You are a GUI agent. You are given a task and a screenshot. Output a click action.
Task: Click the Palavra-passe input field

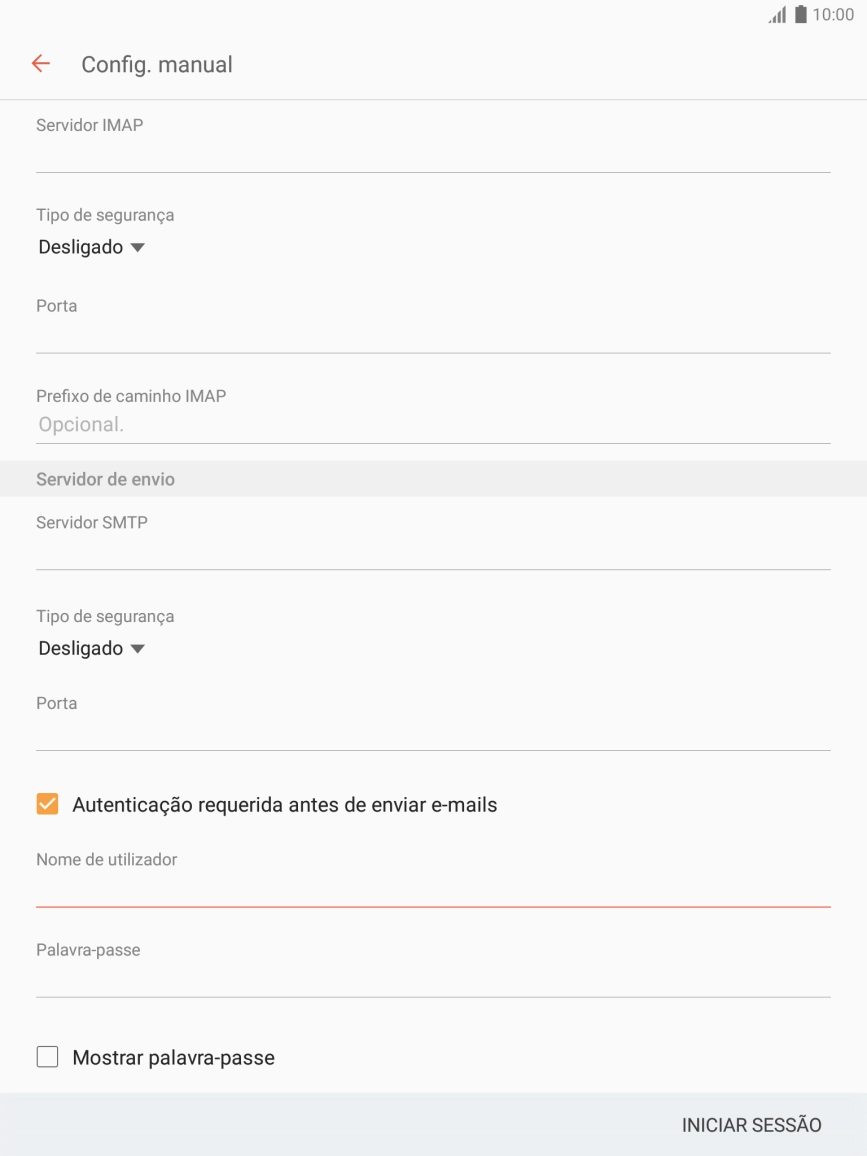pyautogui.click(x=433, y=979)
